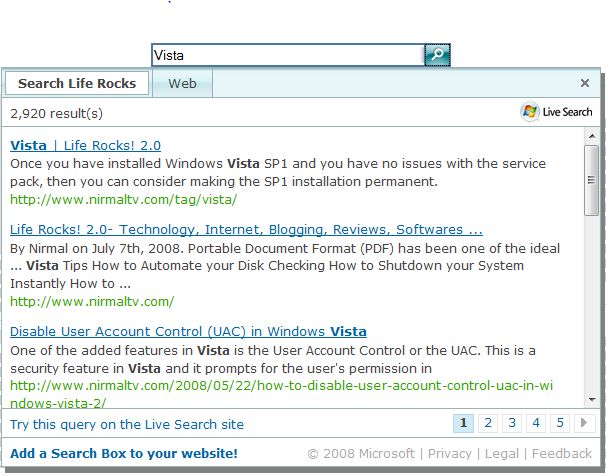The height and width of the screenshot is (476, 606).
Task: Click the Live Search logo
Action: (556, 112)
